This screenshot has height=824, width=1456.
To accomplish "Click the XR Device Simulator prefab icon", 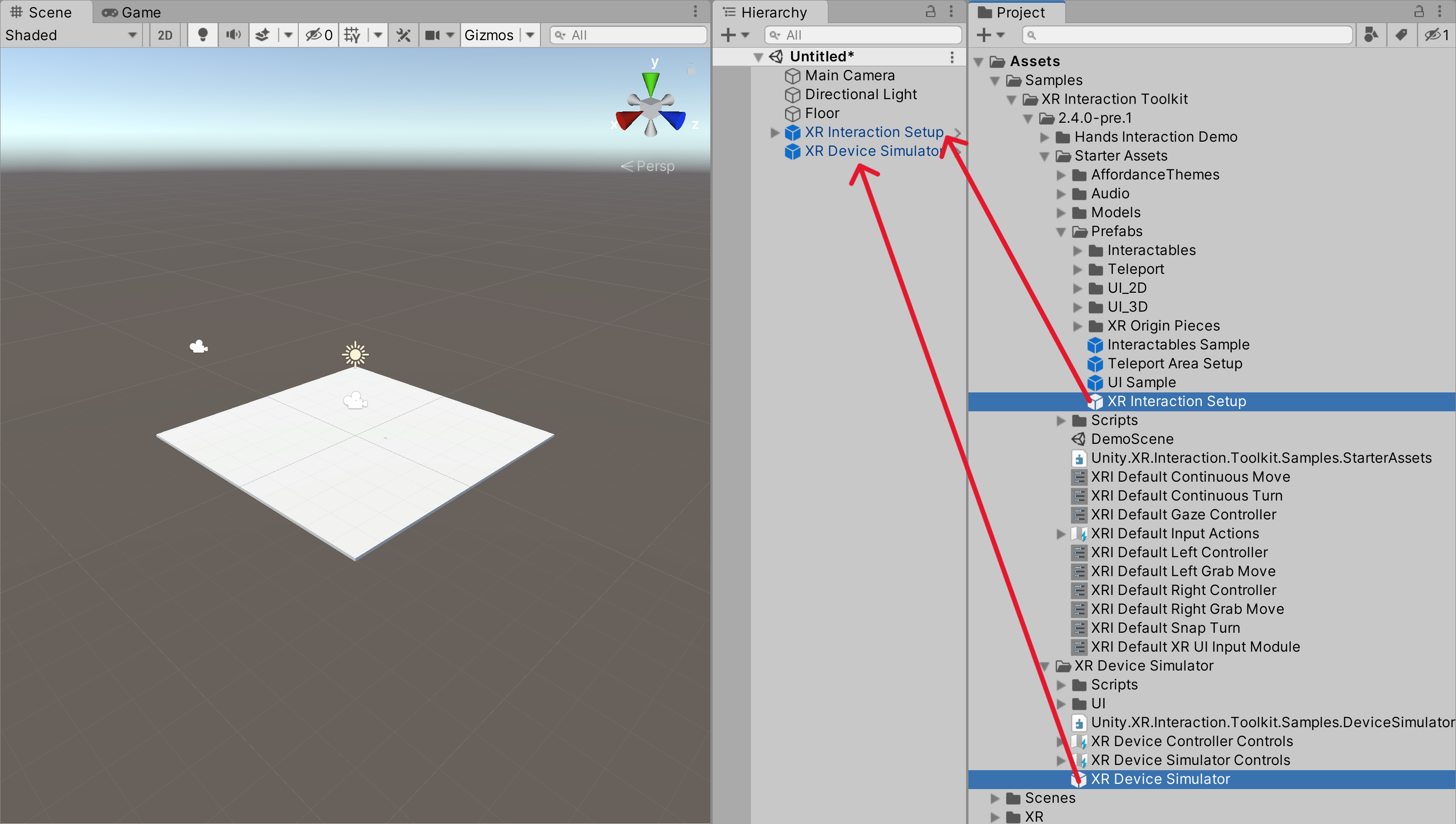I will click(x=1079, y=779).
